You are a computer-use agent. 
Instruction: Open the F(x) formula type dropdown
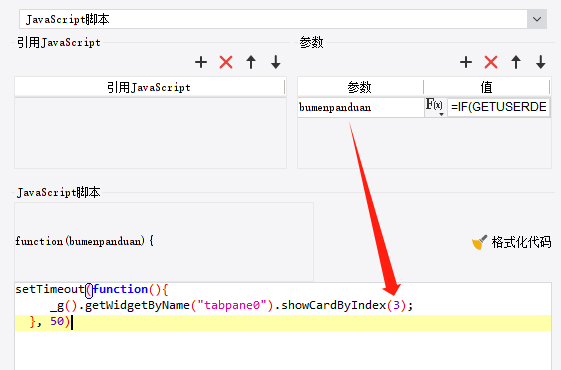click(435, 107)
